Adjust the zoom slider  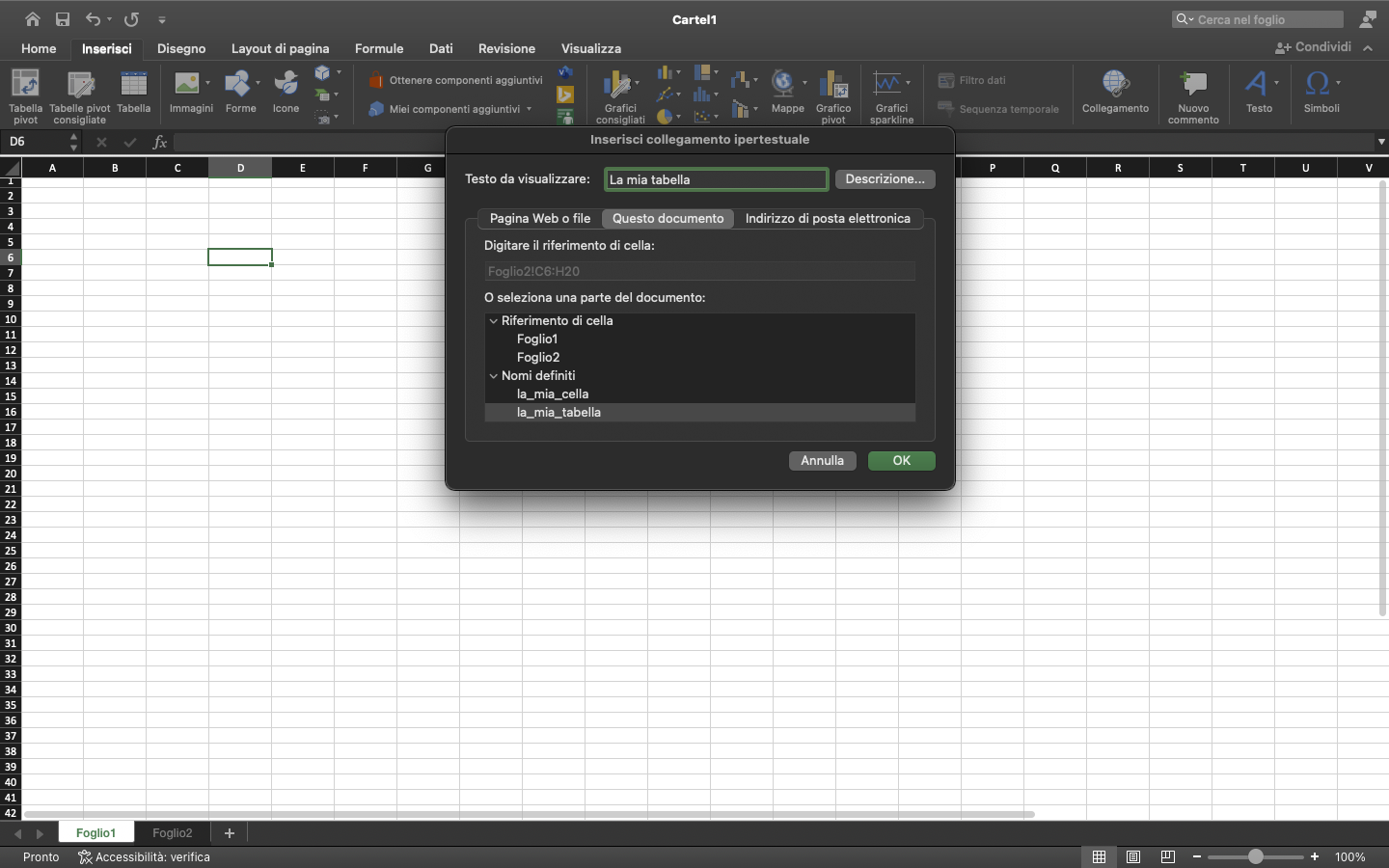pos(1256,855)
